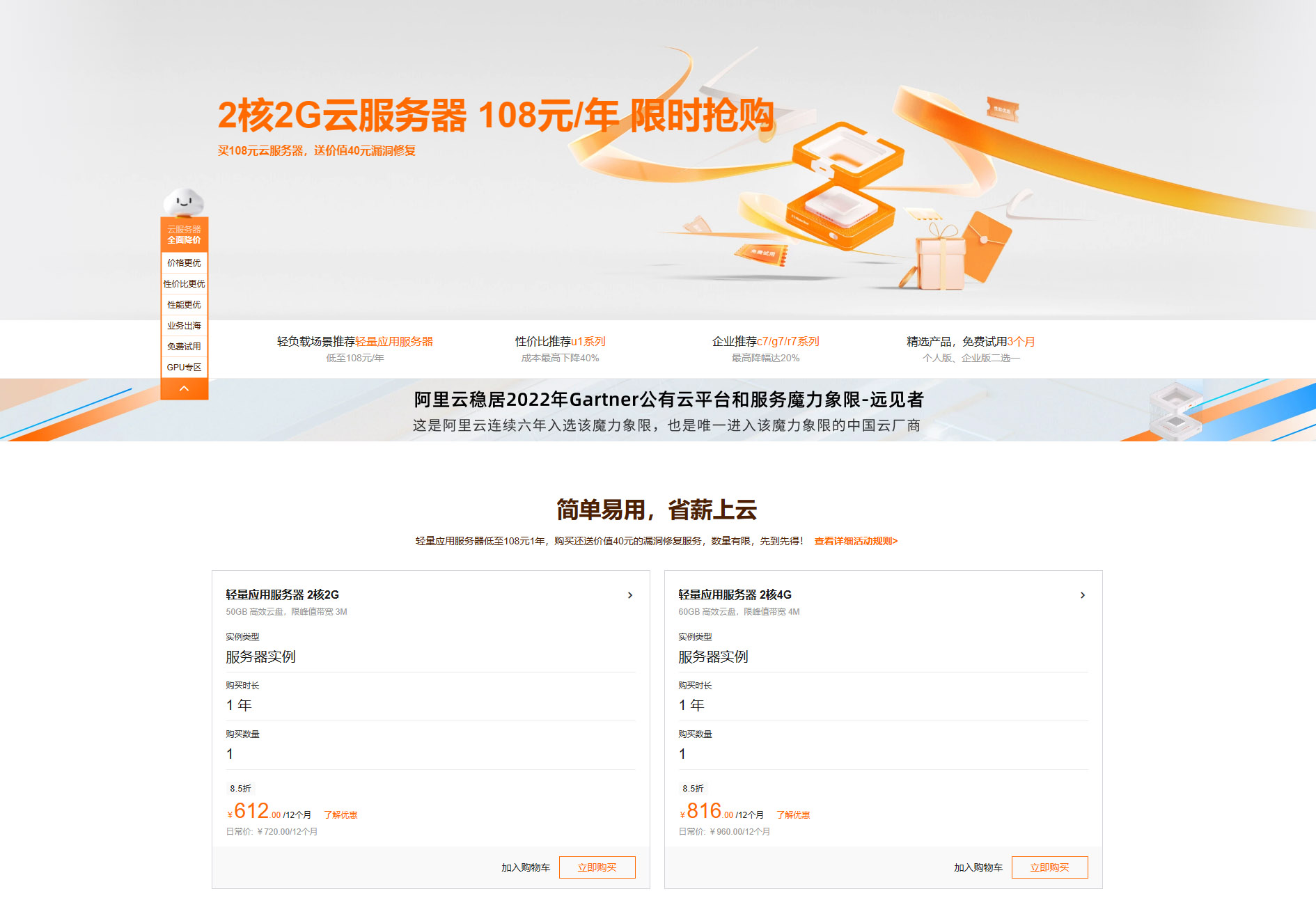Viewport: 1316px width, 905px height.
Task: Open the 2核4G server card arrow
Action: click(x=1083, y=595)
